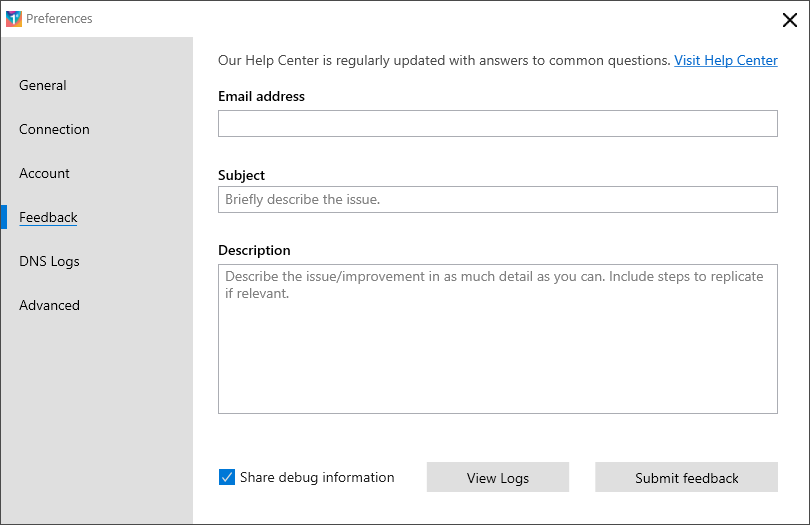The width and height of the screenshot is (810, 525).
Task: Focus the Email address field
Action: click(497, 123)
